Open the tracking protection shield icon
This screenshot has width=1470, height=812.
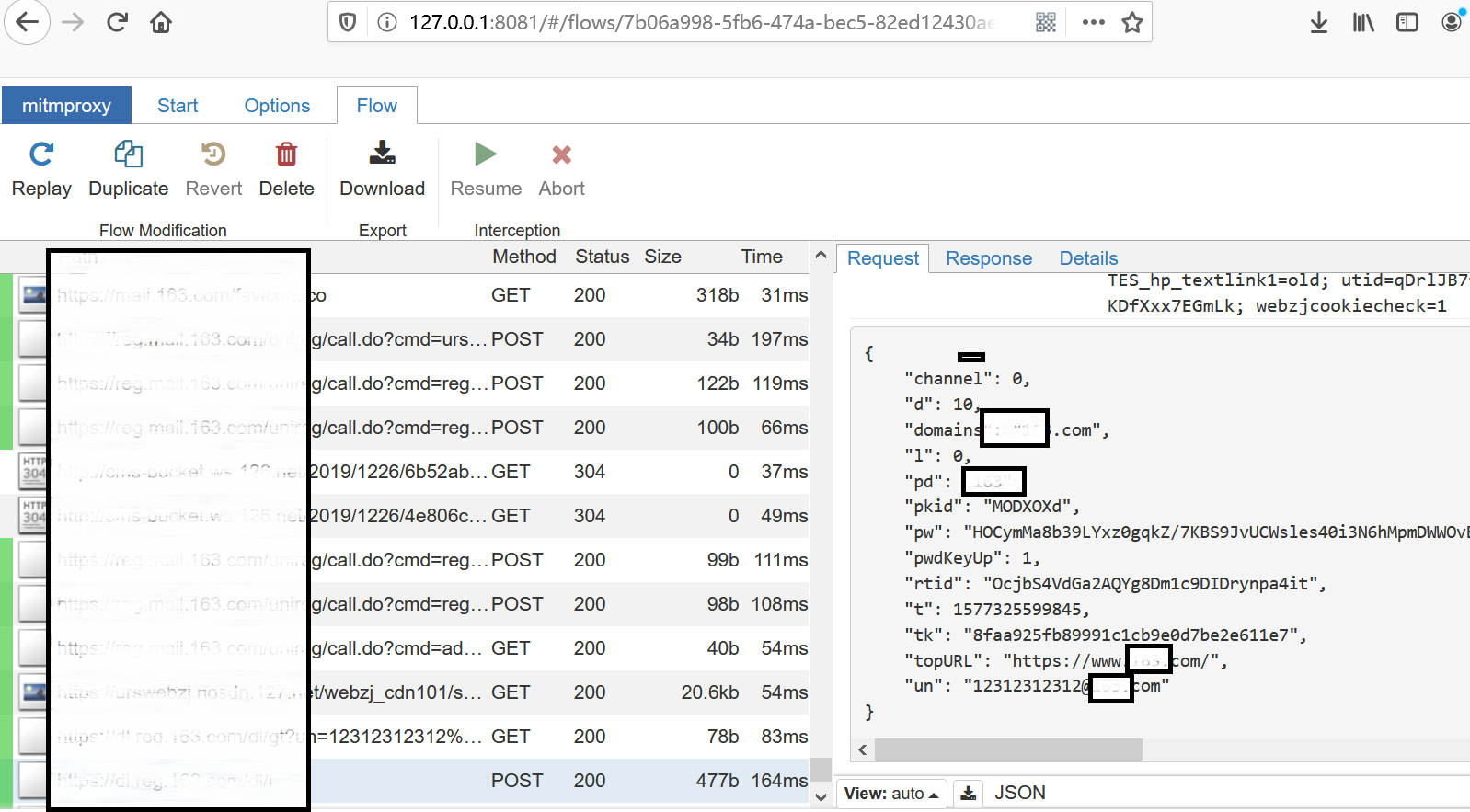(x=348, y=22)
